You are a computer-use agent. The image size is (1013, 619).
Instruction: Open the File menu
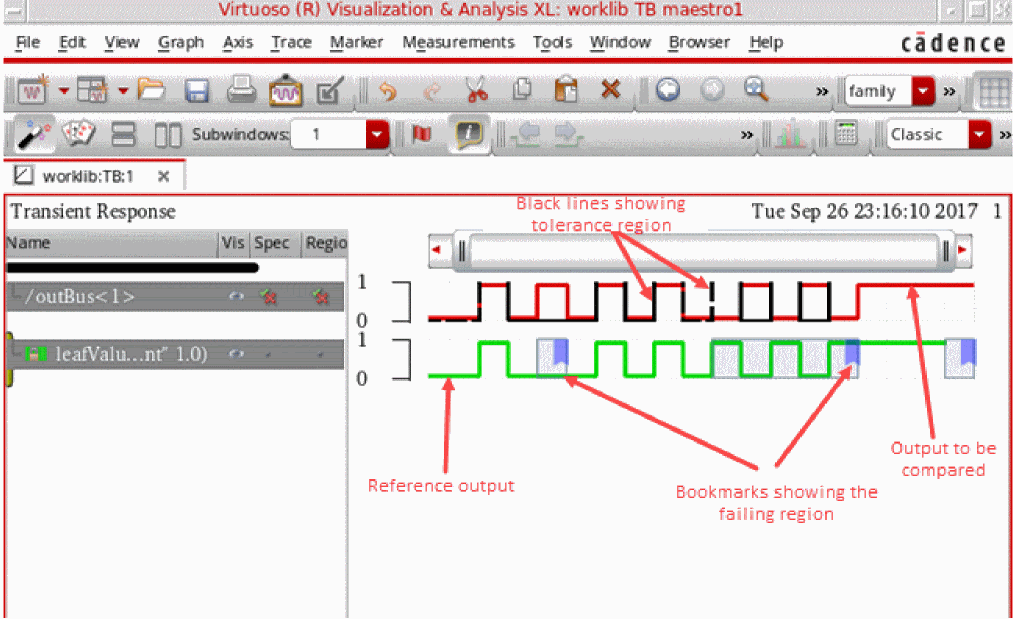[28, 42]
